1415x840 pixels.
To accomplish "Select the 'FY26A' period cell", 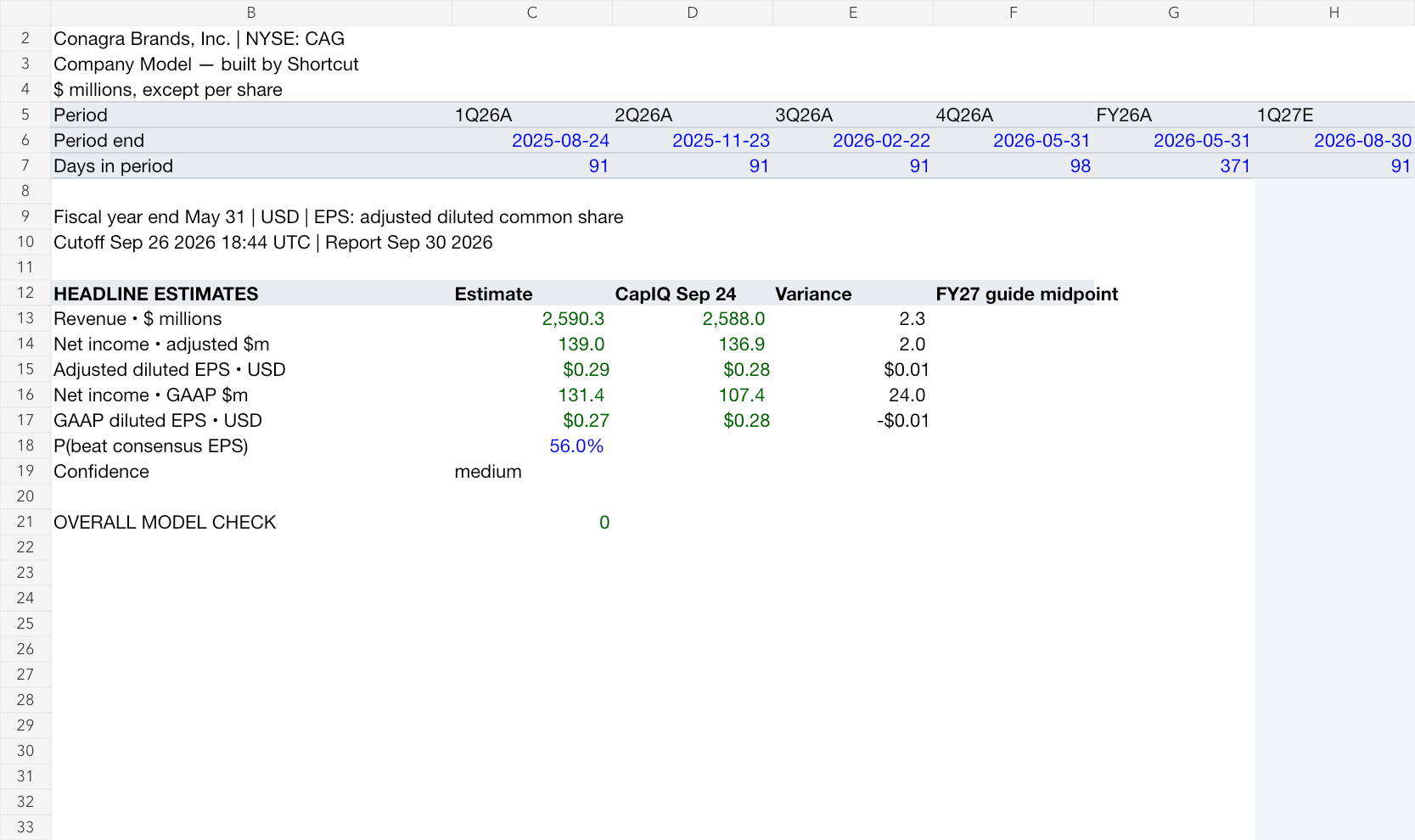I will pyautogui.click(x=1174, y=115).
